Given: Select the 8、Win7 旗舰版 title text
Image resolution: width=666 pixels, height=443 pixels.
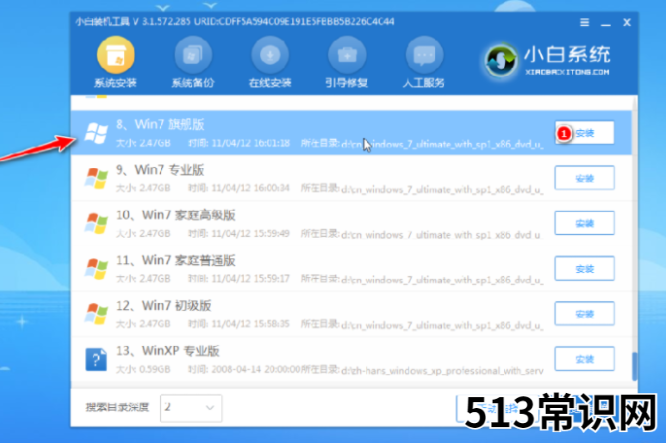Looking at the screenshot, I should pos(160,124).
